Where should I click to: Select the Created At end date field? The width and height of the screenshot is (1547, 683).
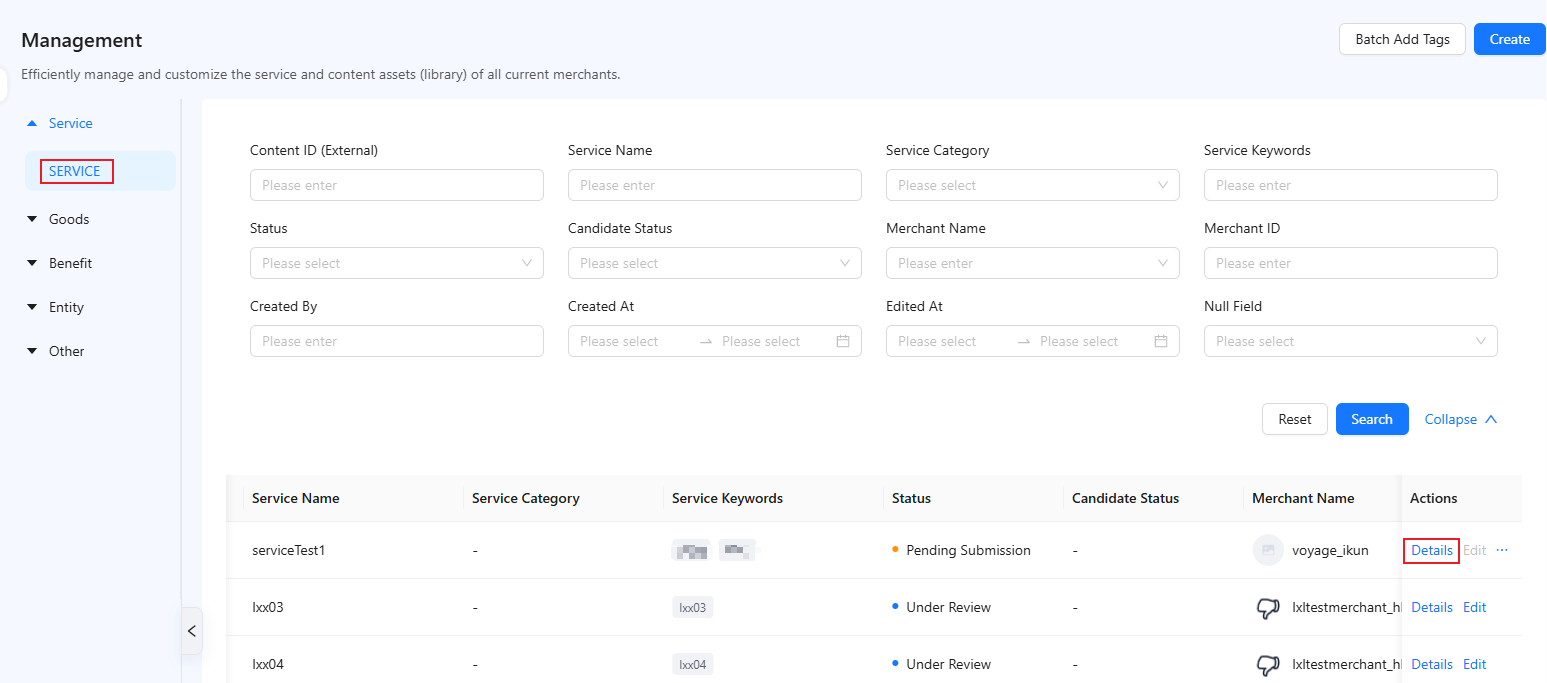click(774, 341)
